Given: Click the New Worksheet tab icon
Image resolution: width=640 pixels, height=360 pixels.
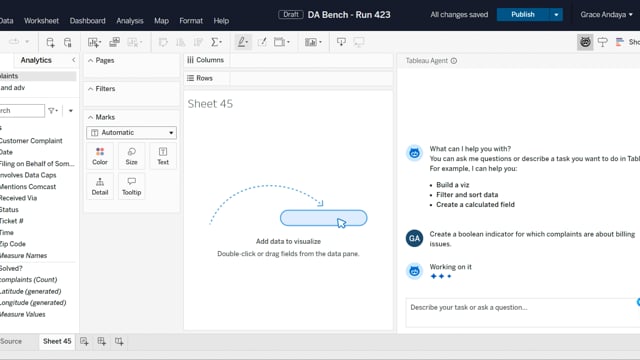Looking at the screenshot, I should [x=84, y=341].
